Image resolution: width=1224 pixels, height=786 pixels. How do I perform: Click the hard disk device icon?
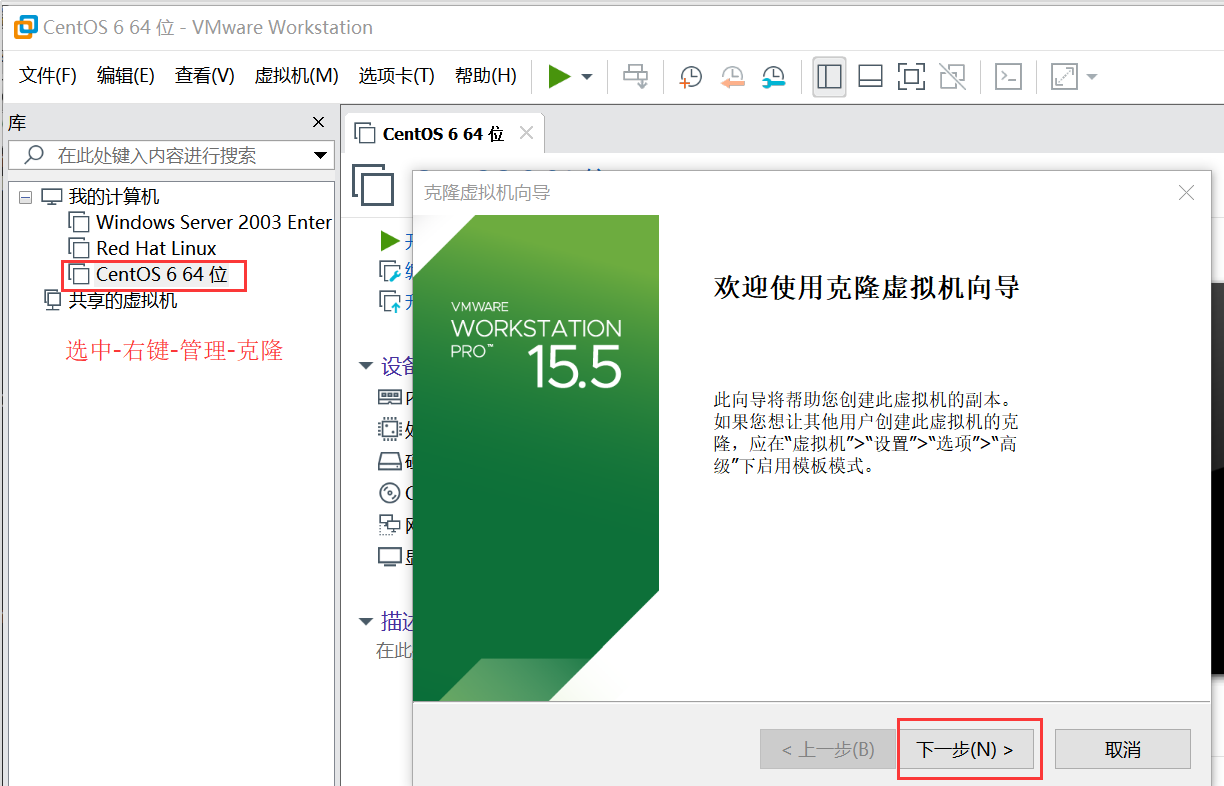[x=390, y=461]
